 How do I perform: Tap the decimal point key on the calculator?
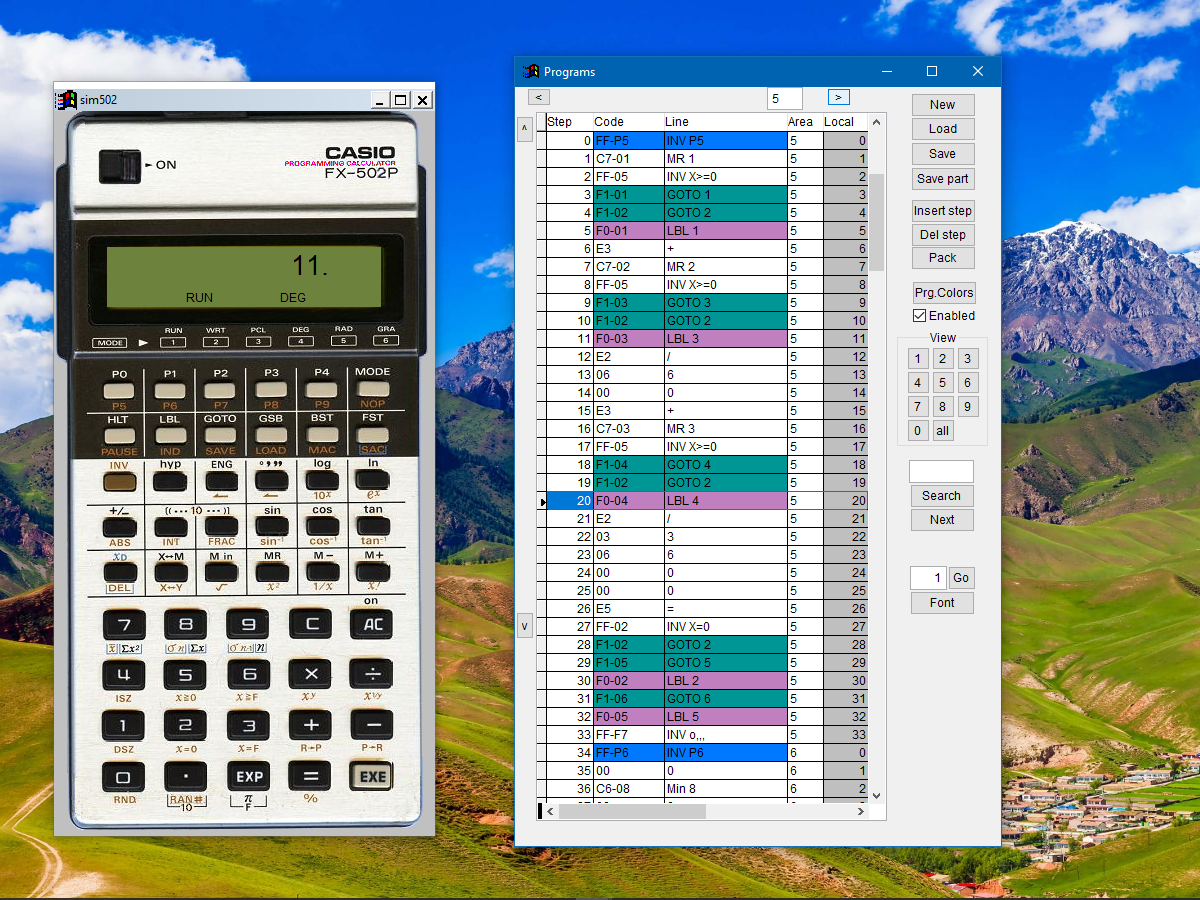[x=185, y=776]
